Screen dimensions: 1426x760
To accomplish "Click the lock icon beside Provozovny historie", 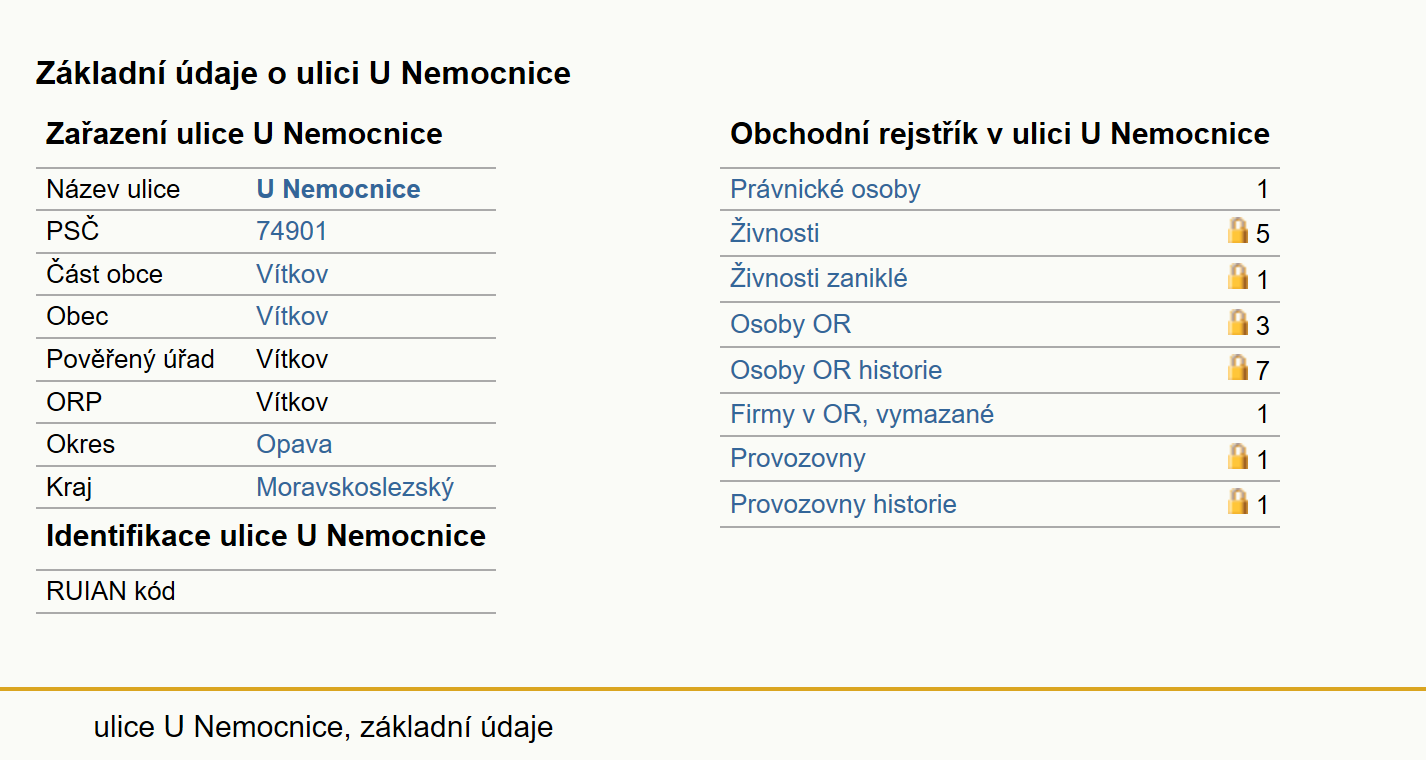I will click(x=1238, y=501).
